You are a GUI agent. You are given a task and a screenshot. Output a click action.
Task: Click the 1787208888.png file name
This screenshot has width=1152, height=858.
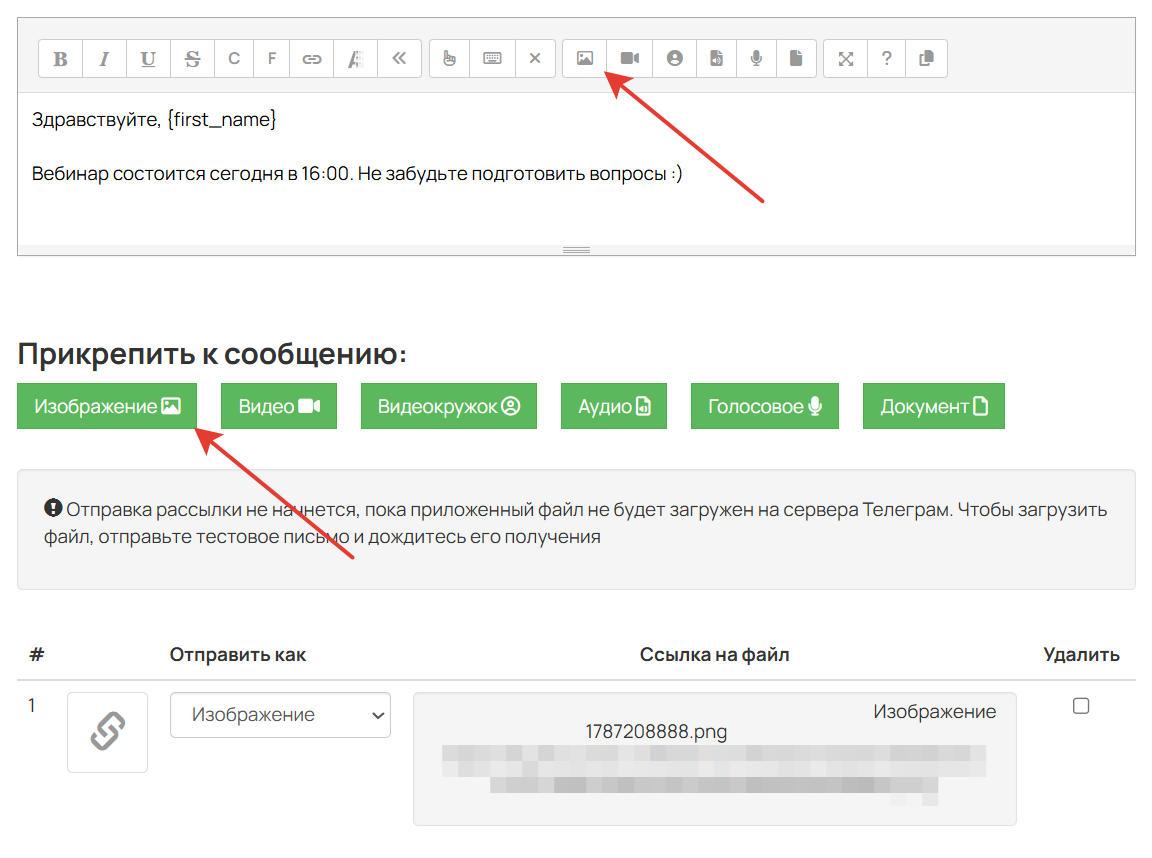(x=656, y=732)
